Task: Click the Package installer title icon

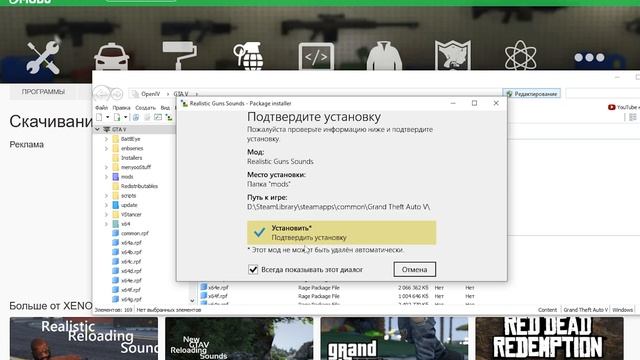Action: 184,104
